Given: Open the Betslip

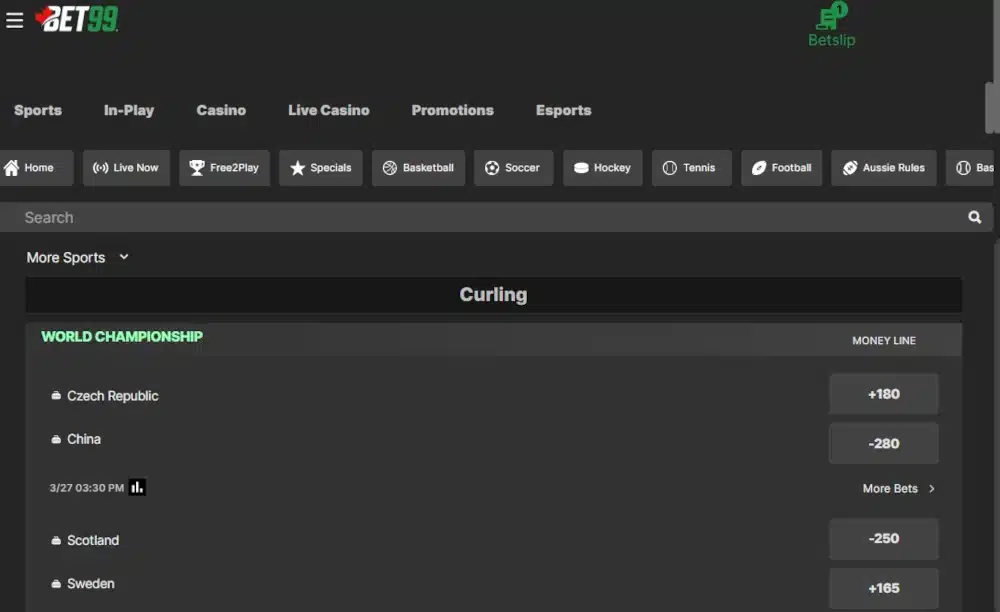Looking at the screenshot, I should click(x=830, y=24).
